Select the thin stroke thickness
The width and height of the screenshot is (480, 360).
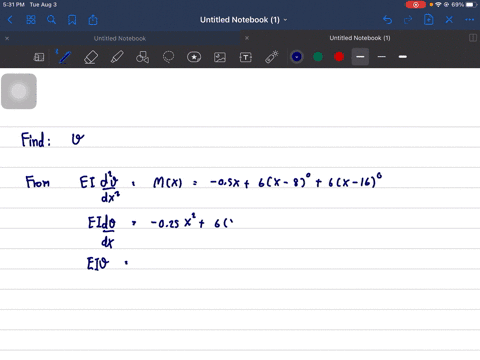tap(382, 57)
